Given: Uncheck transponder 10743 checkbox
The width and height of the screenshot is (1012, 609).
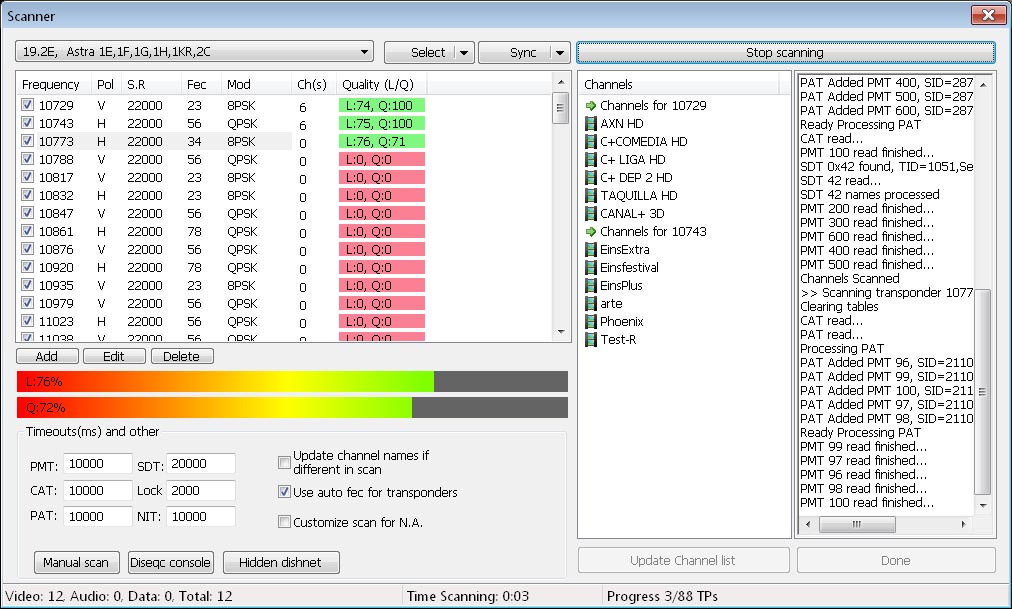Looking at the screenshot, I should click(x=27, y=123).
